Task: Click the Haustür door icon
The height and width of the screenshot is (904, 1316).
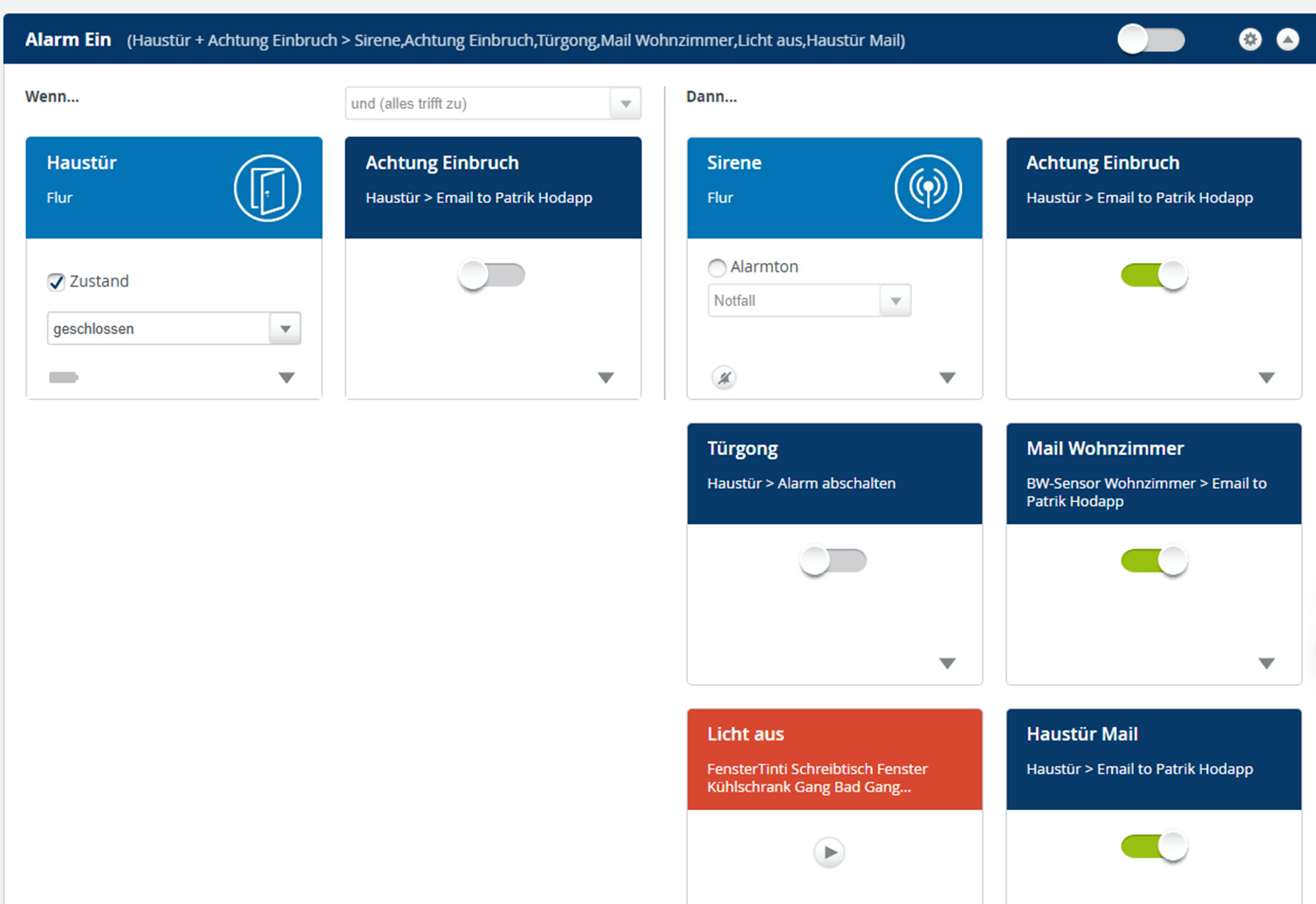Action: click(x=267, y=188)
